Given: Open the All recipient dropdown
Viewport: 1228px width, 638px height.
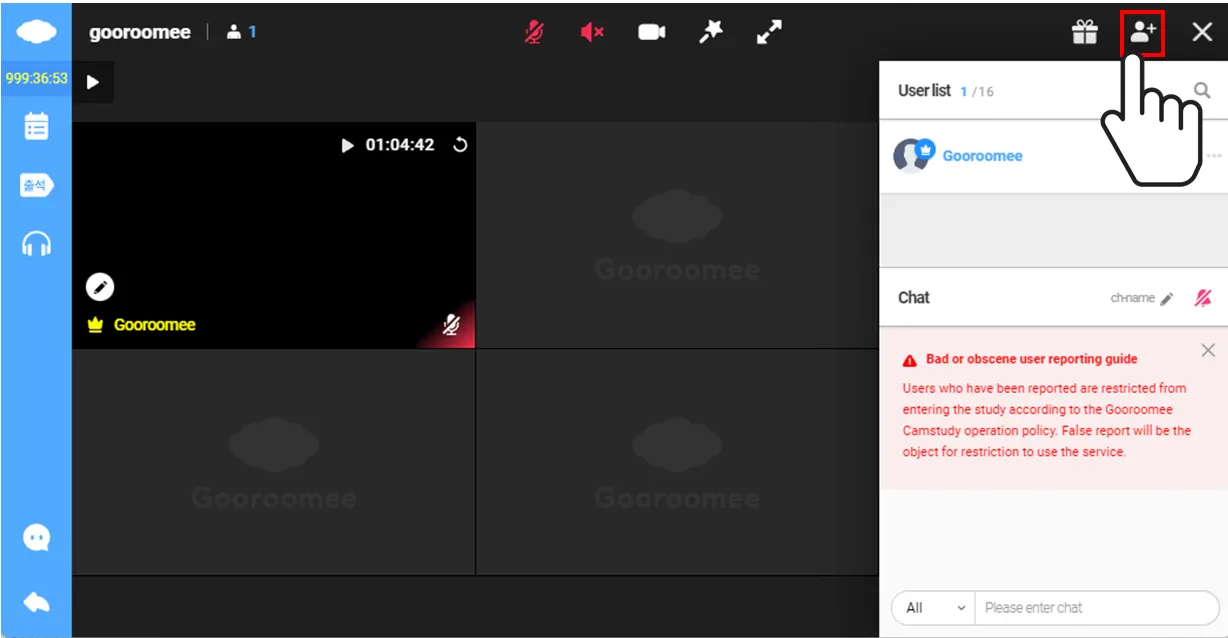Looking at the screenshot, I should click(x=933, y=607).
